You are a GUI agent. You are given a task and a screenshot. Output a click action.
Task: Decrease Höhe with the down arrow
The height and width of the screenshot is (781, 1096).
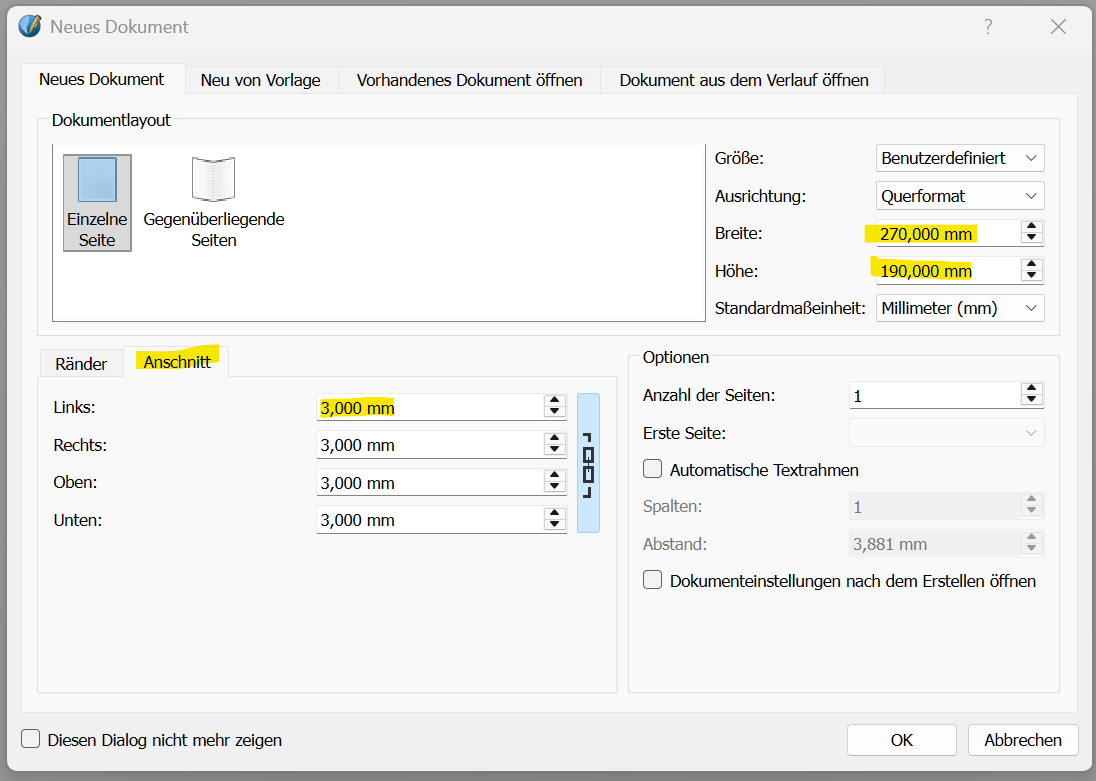(1031, 276)
